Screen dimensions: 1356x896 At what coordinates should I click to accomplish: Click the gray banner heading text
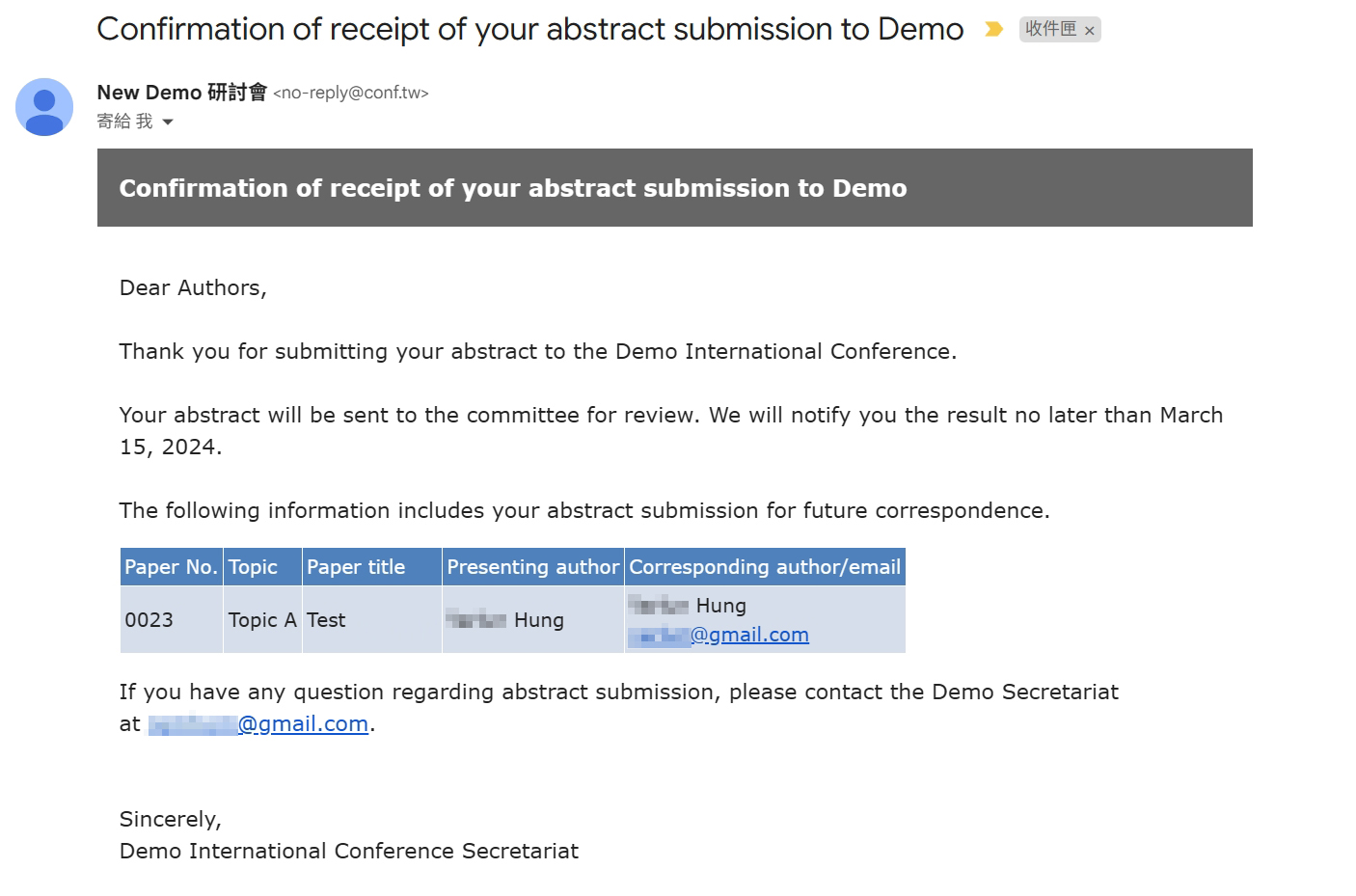pos(513,188)
